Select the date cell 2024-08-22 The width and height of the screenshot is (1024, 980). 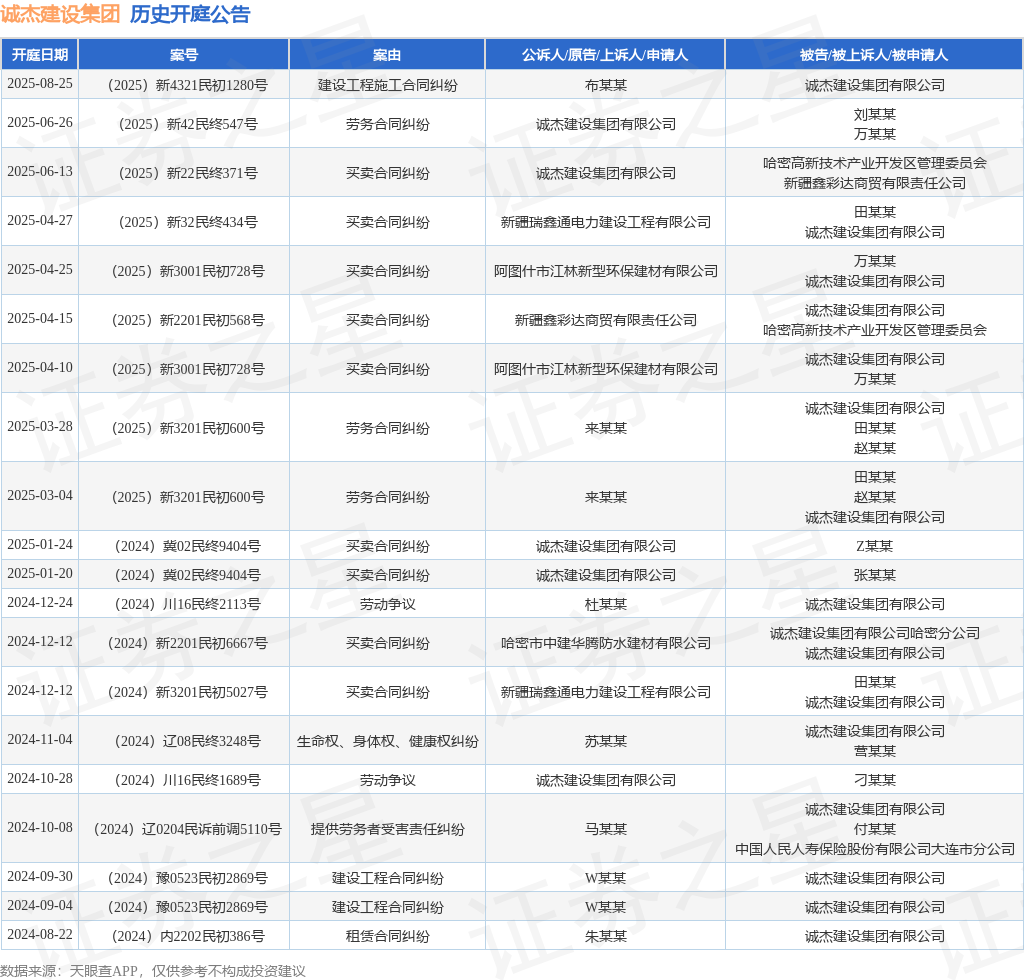point(40,935)
